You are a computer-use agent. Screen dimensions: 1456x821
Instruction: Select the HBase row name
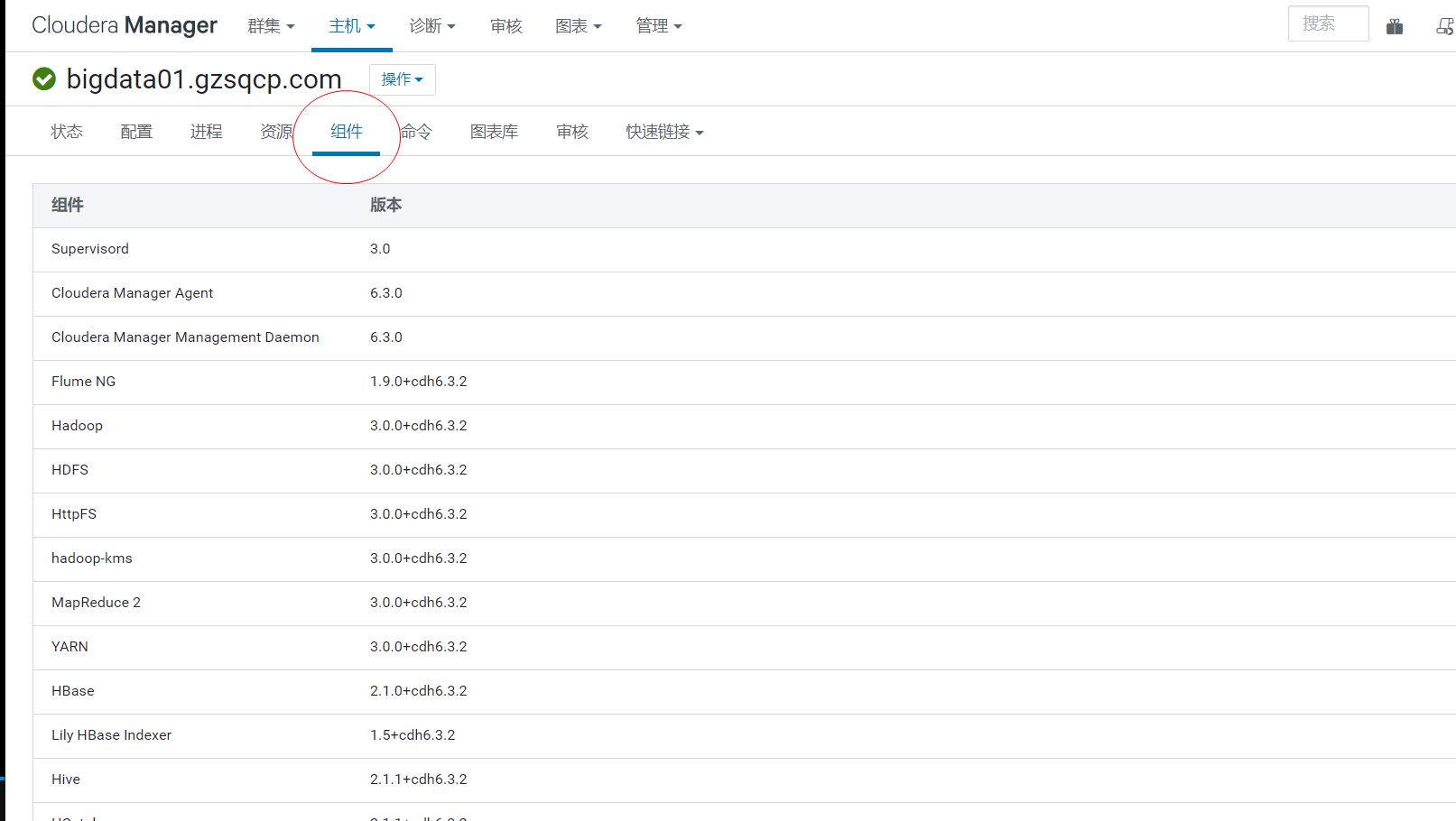73,691
